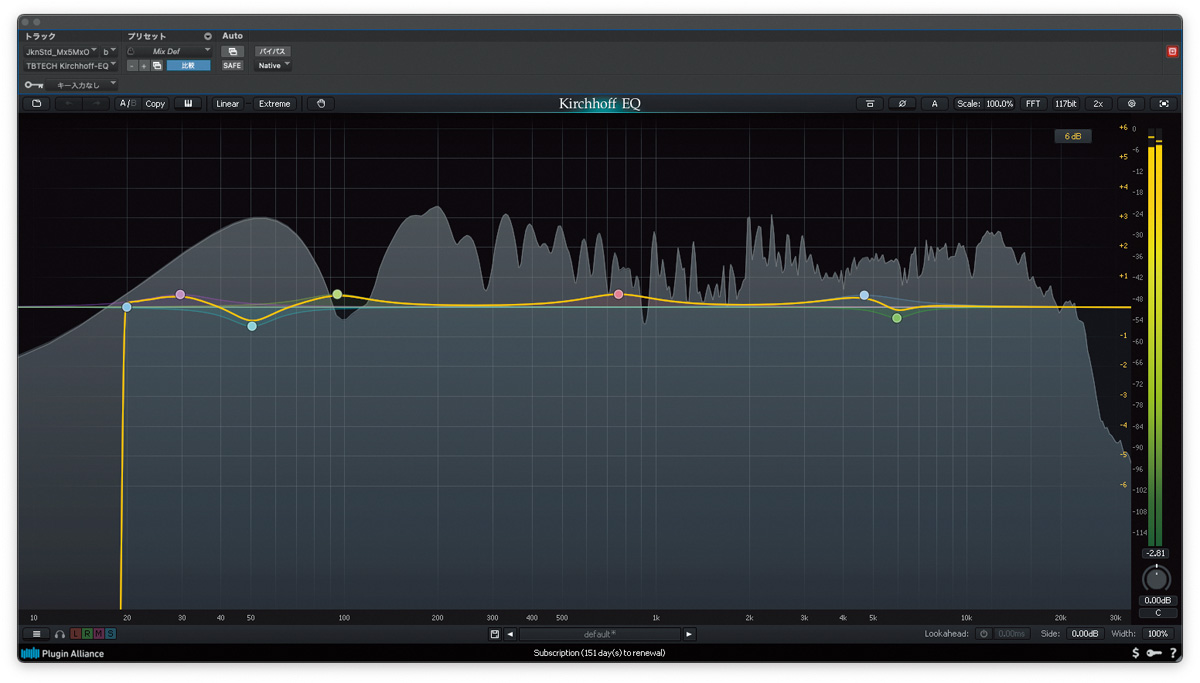Click the key license icon at bottom right
Viewport: 1200px width, 683px height.
click(x=1154, y=653)
